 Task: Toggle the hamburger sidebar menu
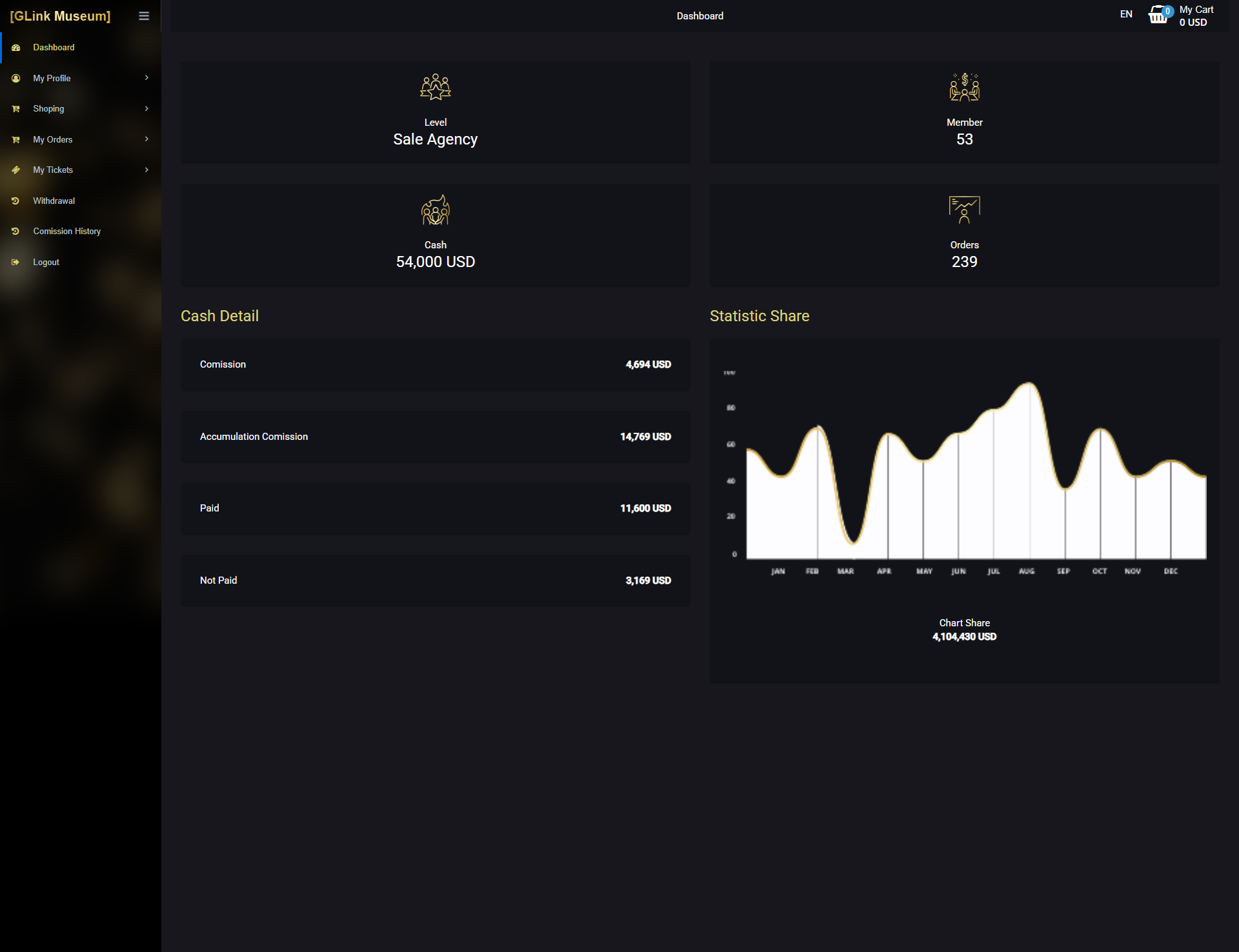point(144,16)
